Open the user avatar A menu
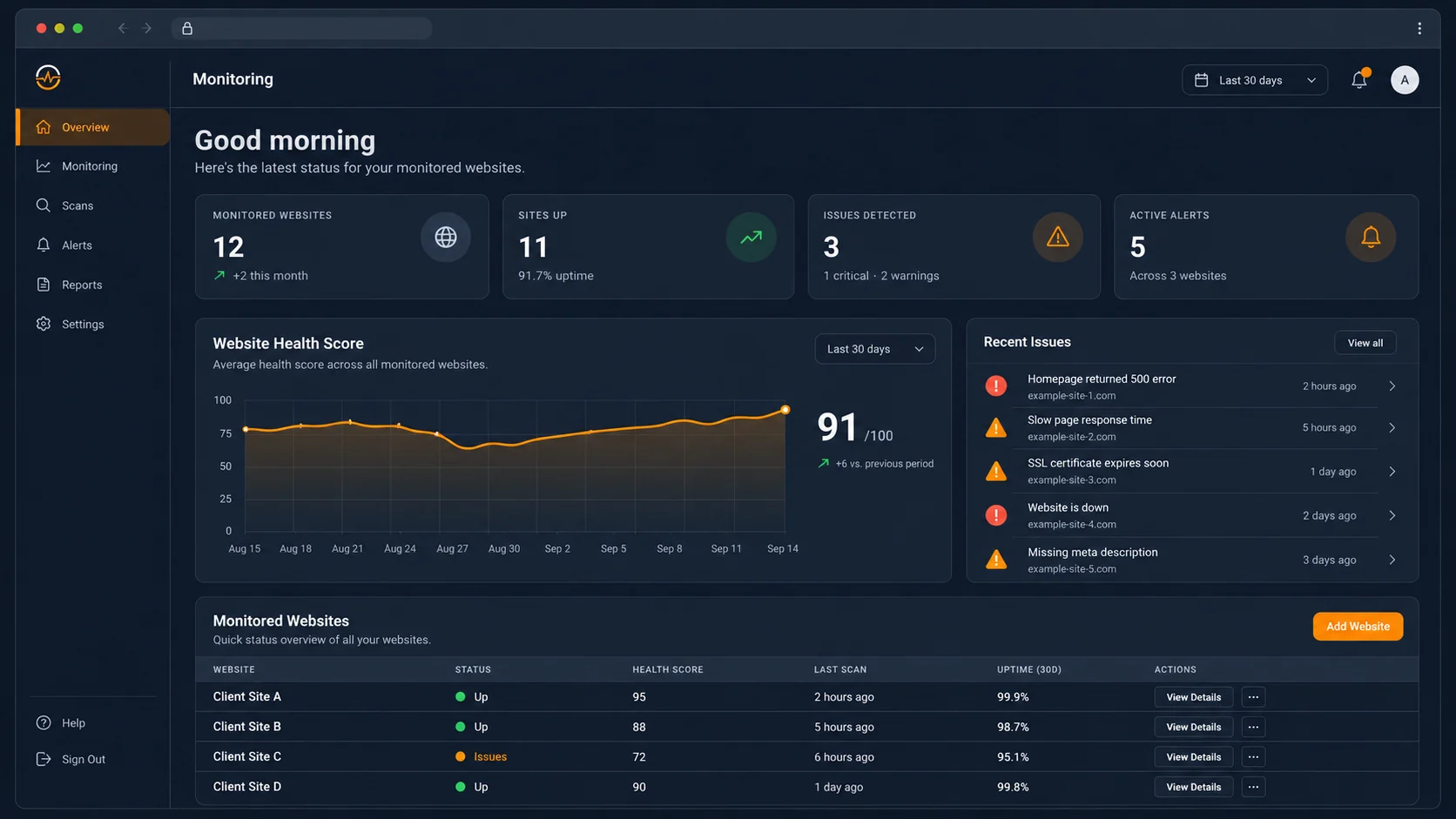 pos(1404,80)
